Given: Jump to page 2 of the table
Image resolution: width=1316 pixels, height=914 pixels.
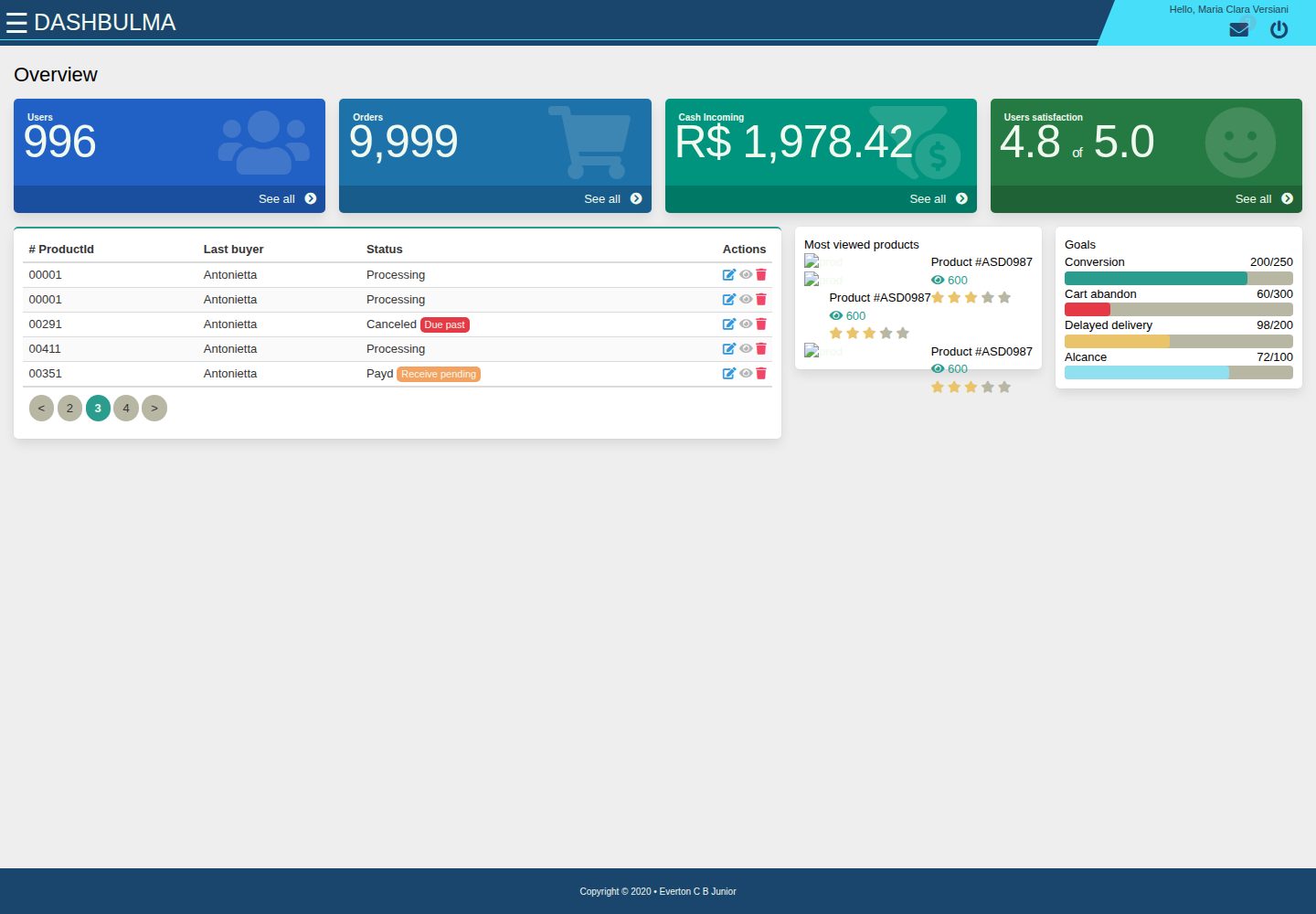Looking at the screenshot, I should [69, 409].
